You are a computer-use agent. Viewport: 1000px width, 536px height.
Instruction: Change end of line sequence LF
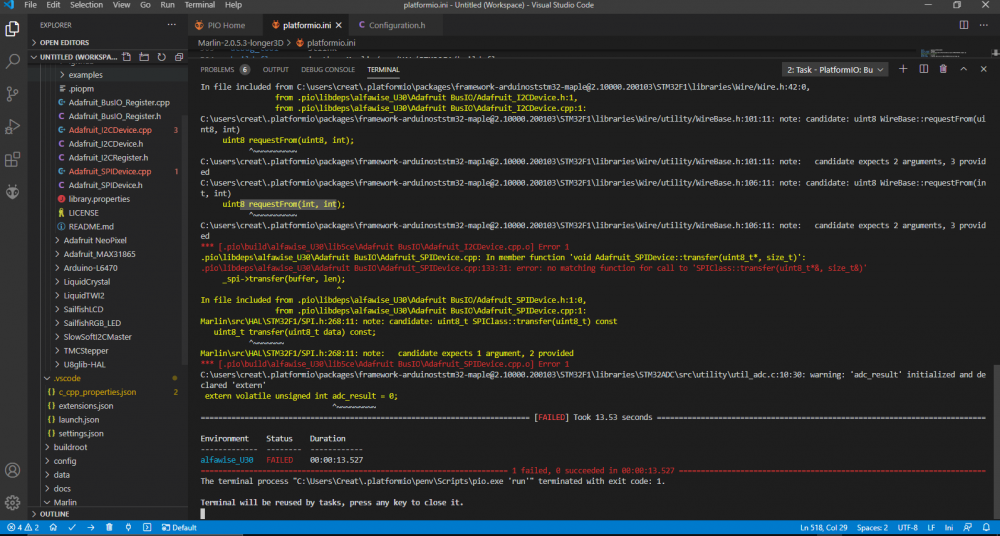coord(931,528)
